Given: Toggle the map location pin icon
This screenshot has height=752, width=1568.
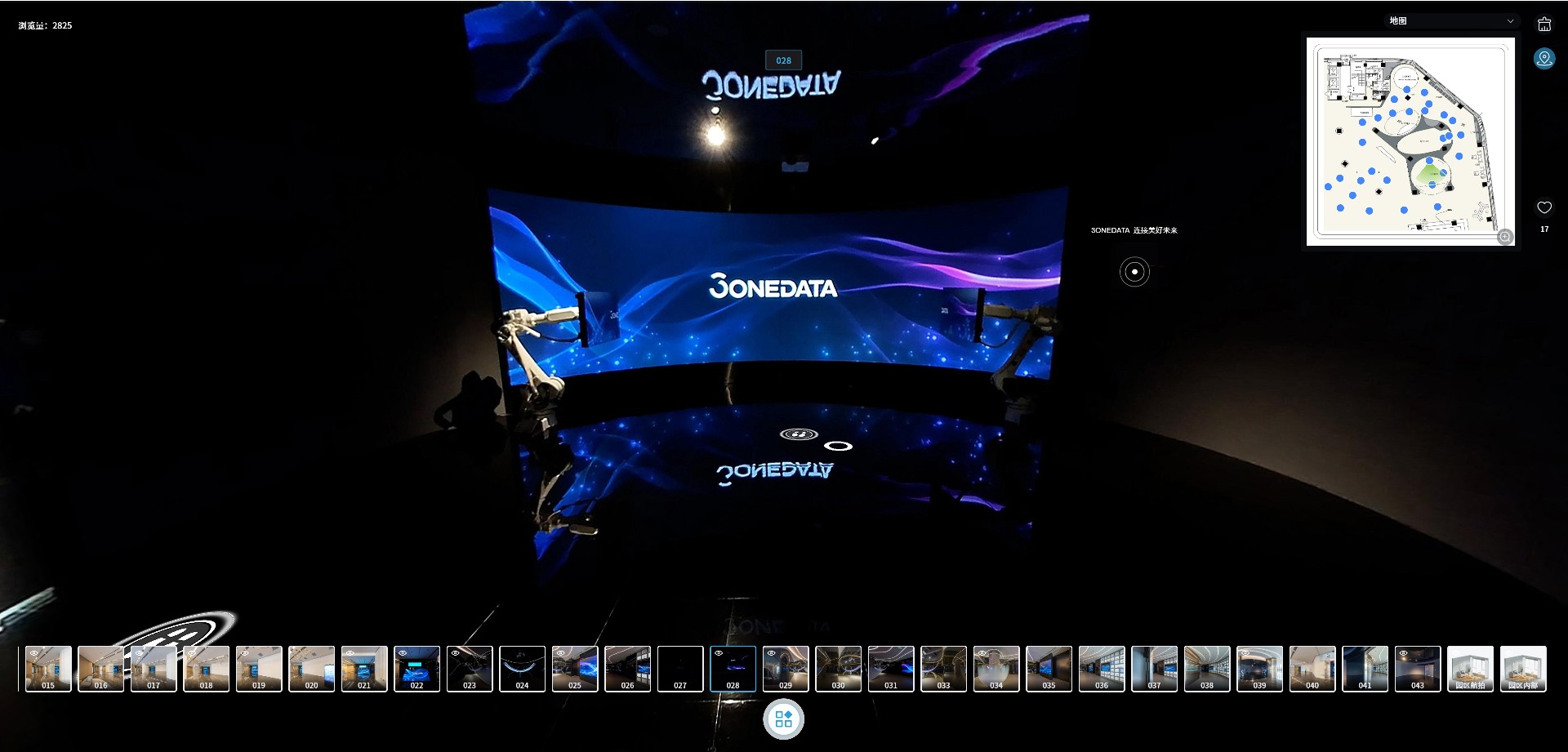Looking at the screenshot, I should pyautogui.click(x=1543, y=59).
